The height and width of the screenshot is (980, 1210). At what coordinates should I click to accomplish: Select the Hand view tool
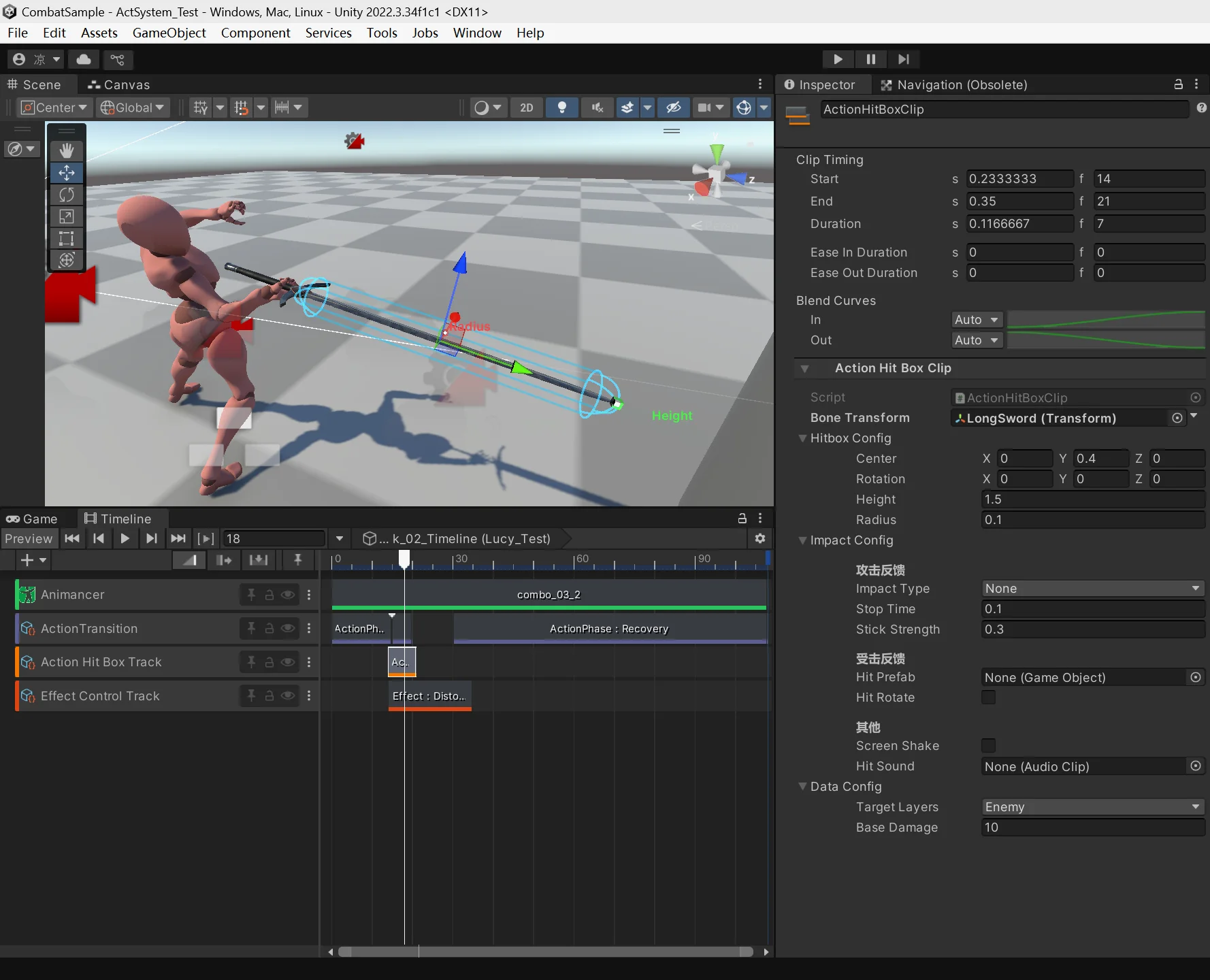click(x=67, y=150)
